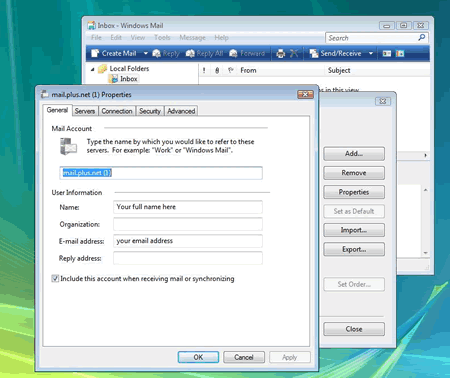Click the Send/Receive toolbar button
This screenshot has width=450, height=378.
pos(335,53)
